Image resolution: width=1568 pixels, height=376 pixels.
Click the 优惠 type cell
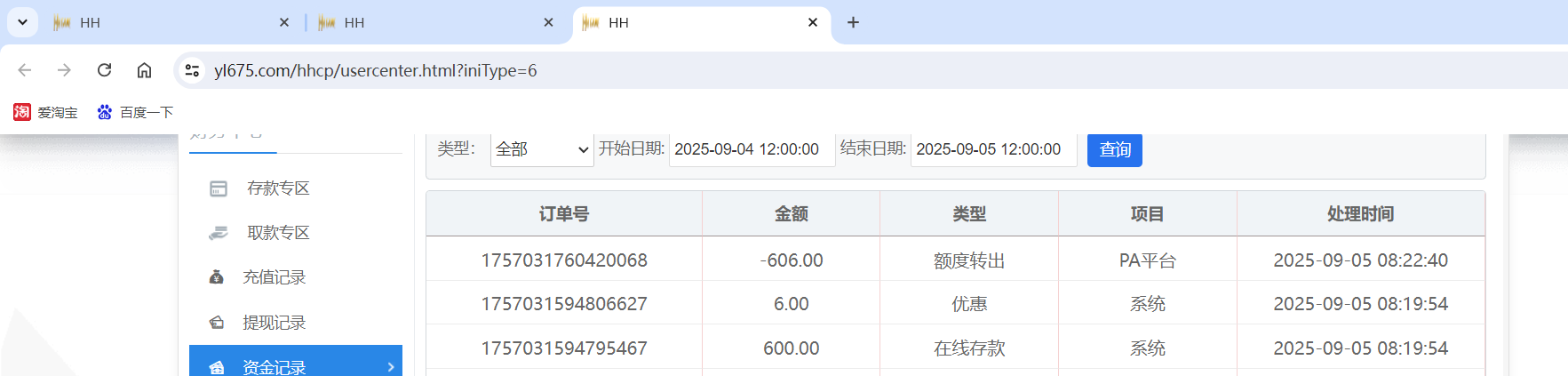pos(969,304)
